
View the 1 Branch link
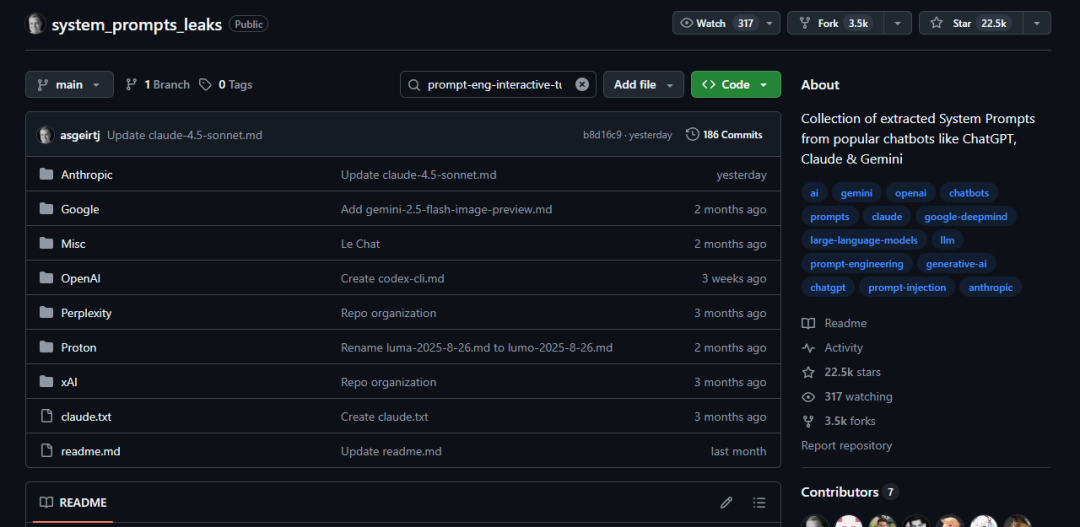158,85
